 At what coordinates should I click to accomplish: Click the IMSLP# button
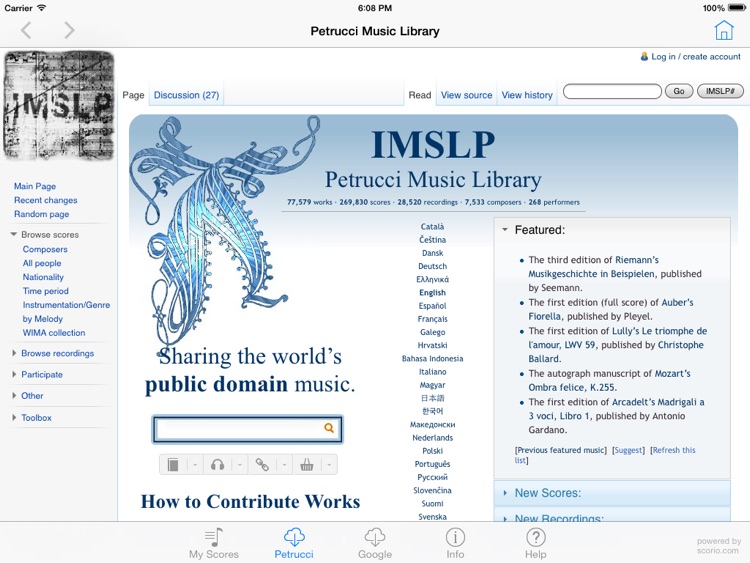tap(720, 91)
